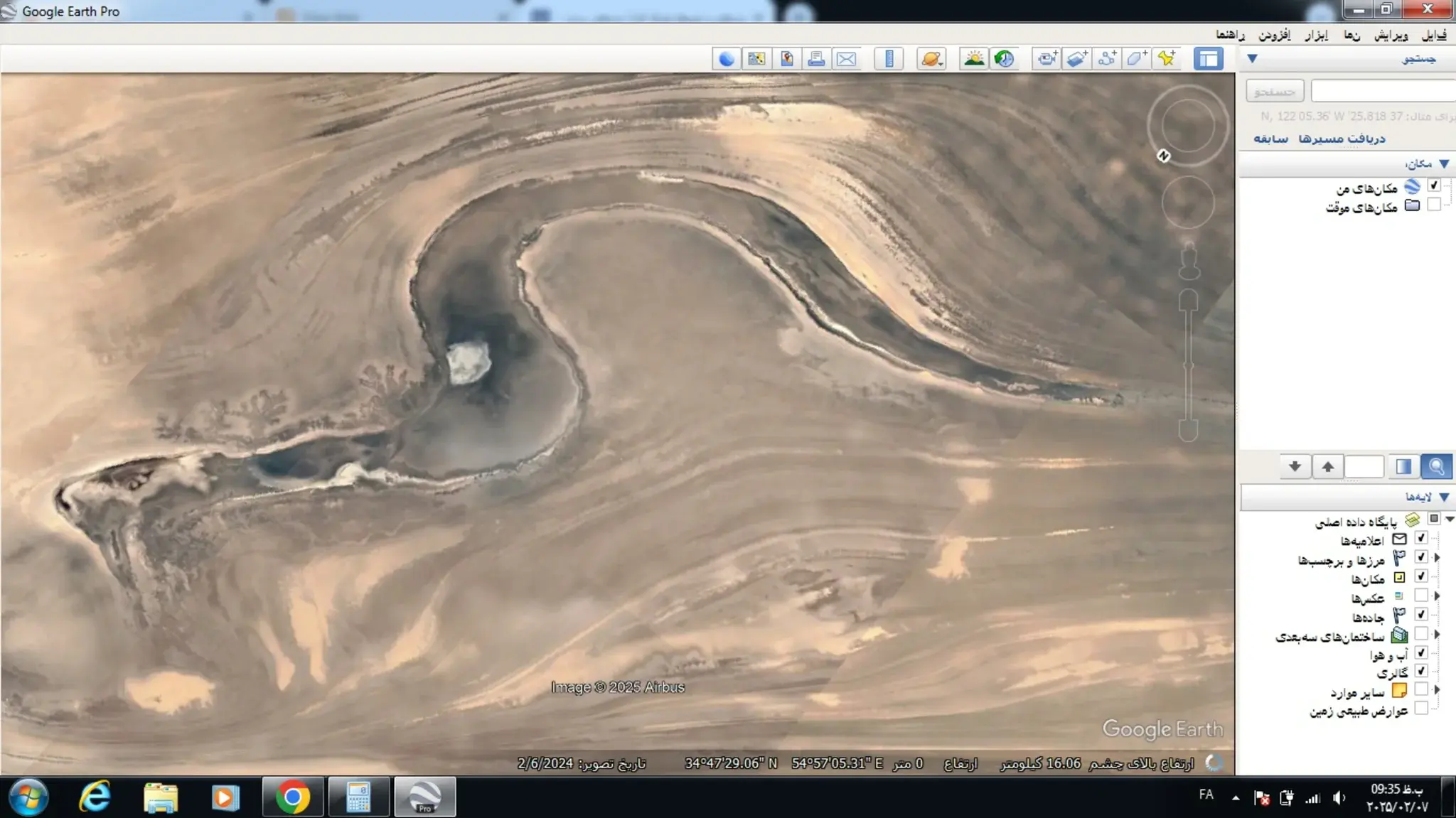Toggle the پایگاه داده اصلی checkbox
Image resolution: width=1456 pixels, height=818 pixels.
pyautogui.click(x=1434, y=519)
